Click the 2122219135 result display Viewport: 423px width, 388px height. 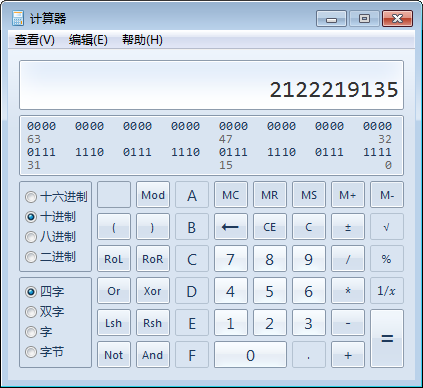coord(211,85)
